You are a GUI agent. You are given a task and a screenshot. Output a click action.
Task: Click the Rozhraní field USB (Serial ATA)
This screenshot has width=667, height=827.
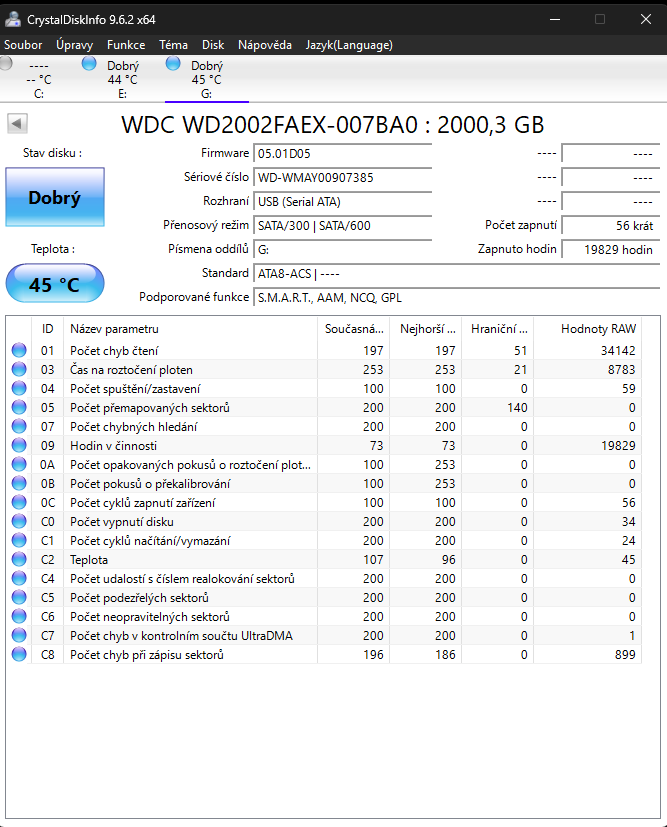[x=342, y=201]
